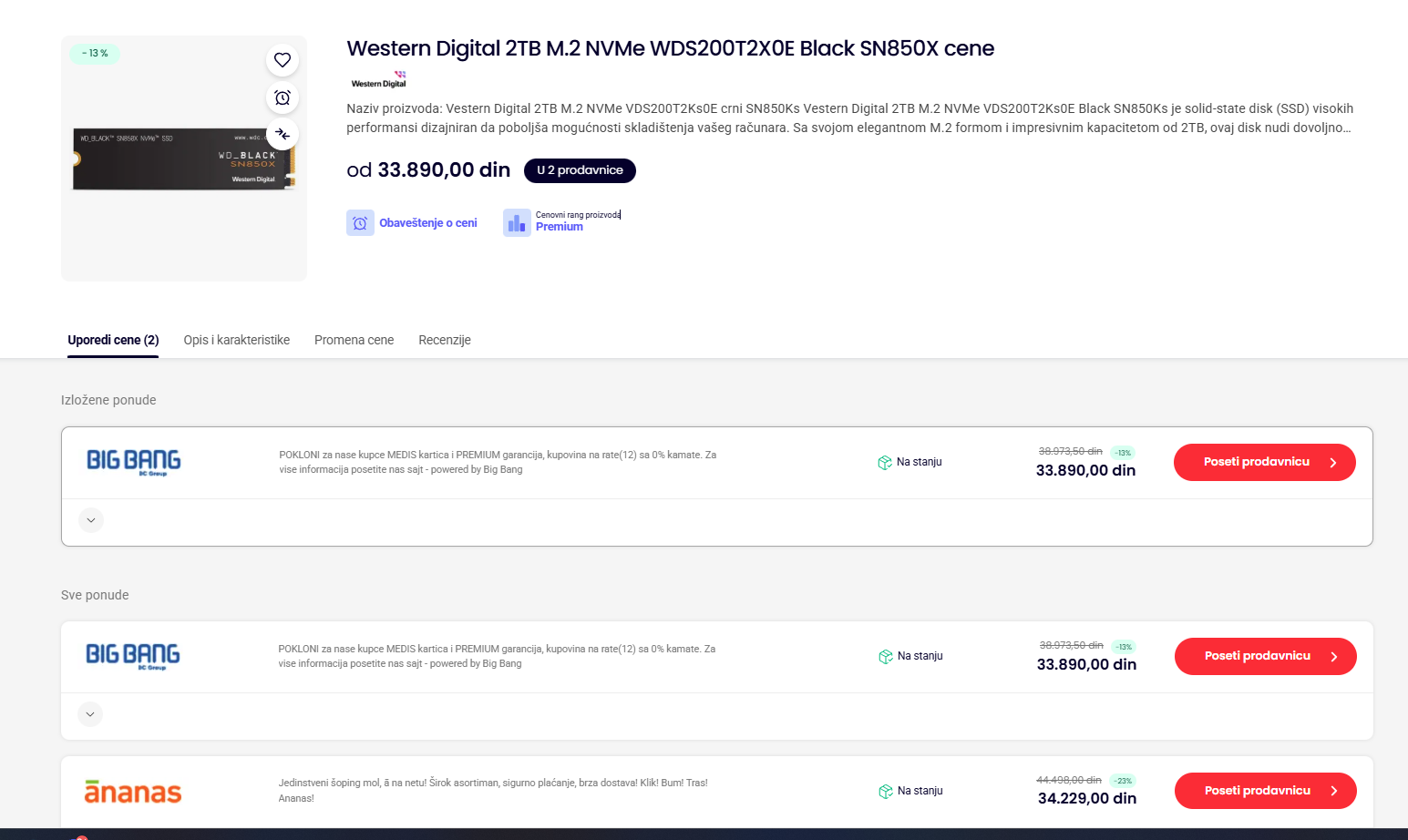Click Big Bang logo in featured offers
Viewport: 1408px width, 840px height.
(134, 462)
